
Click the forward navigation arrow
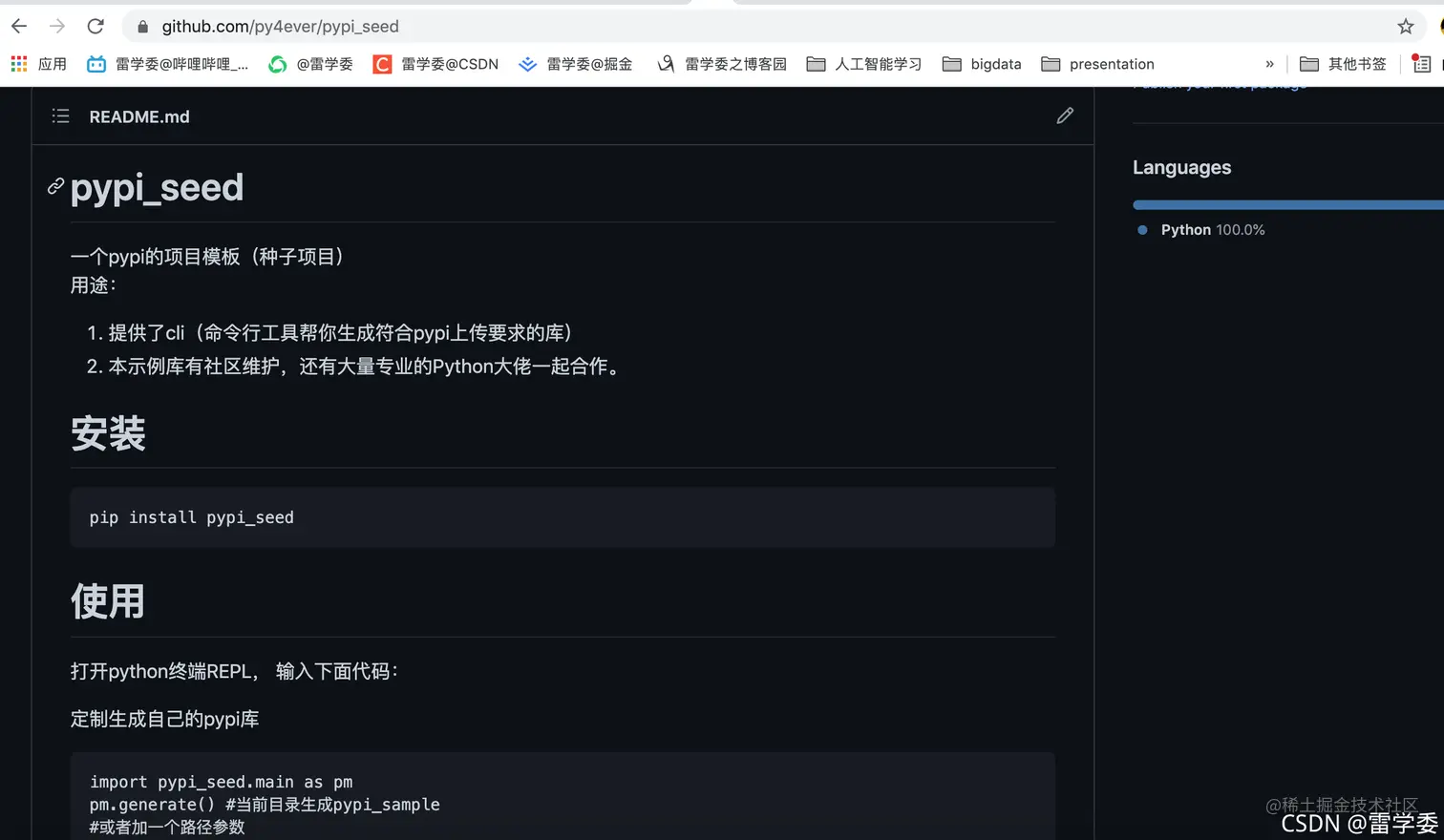tap(56, 26)
